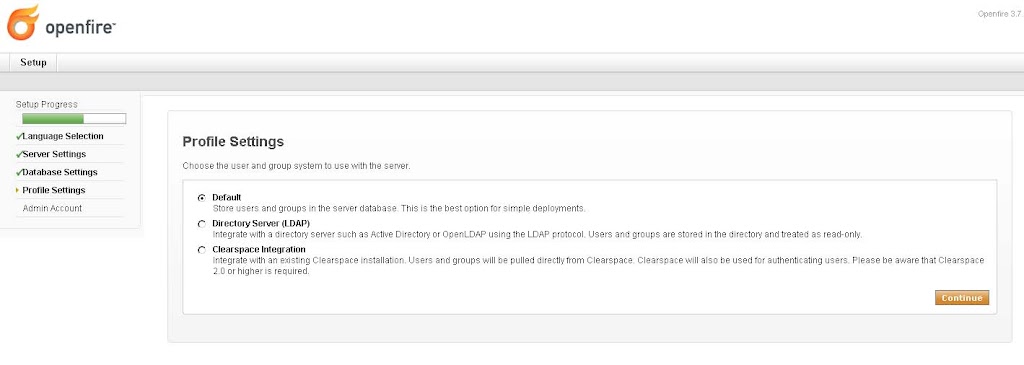Select the Default profile radio button
1024x365 pixels.
pos(201,198)
